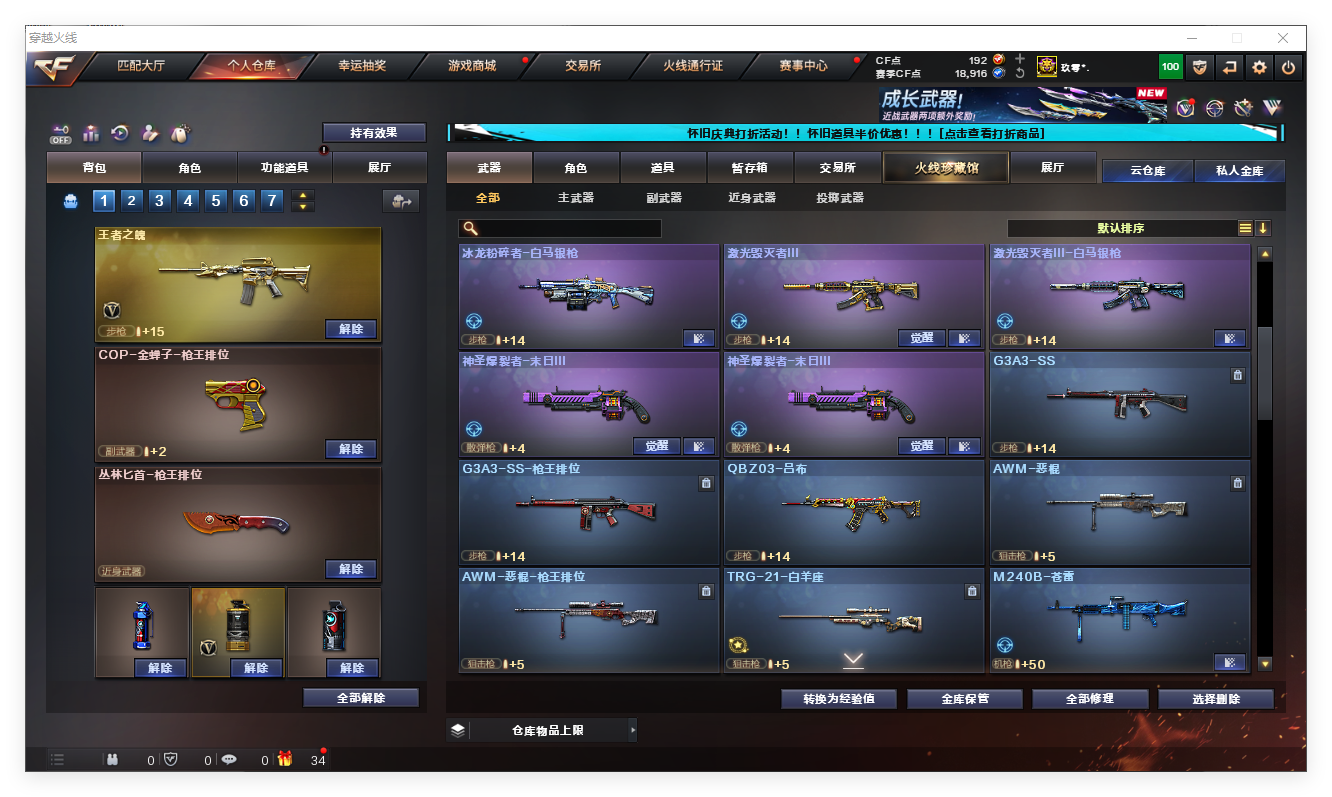This screenshot has width=1332, height=797.
Task: Expand the 仓库物品上限 panel
Action: (x=632, y=730)
